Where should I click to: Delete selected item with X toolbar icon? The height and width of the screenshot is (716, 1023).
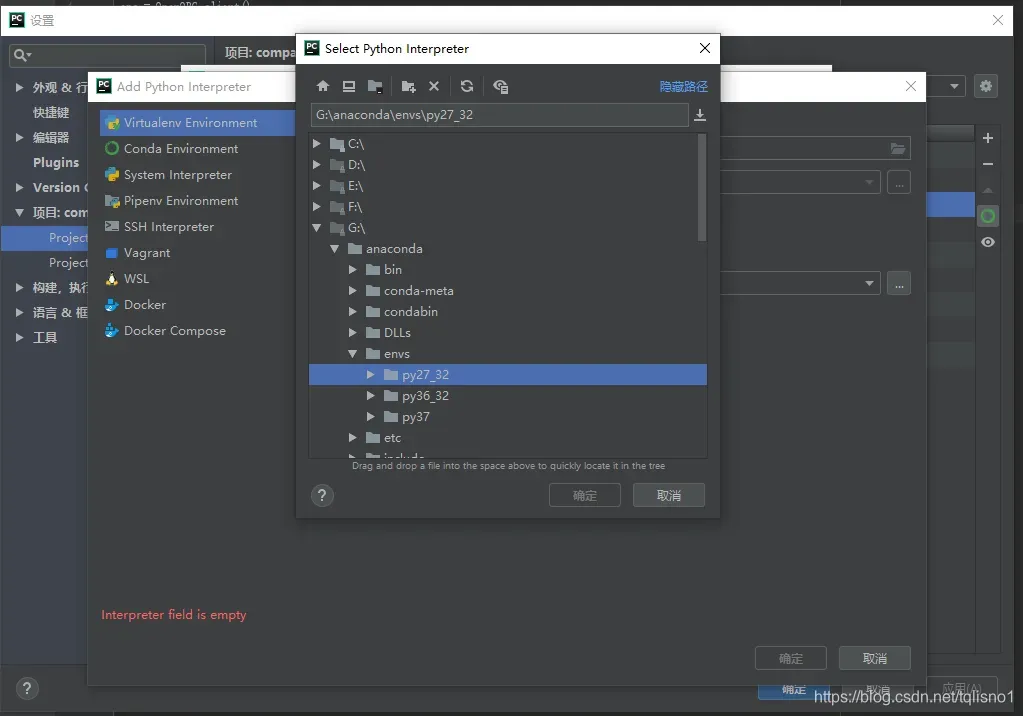click(x=434, y=86)
